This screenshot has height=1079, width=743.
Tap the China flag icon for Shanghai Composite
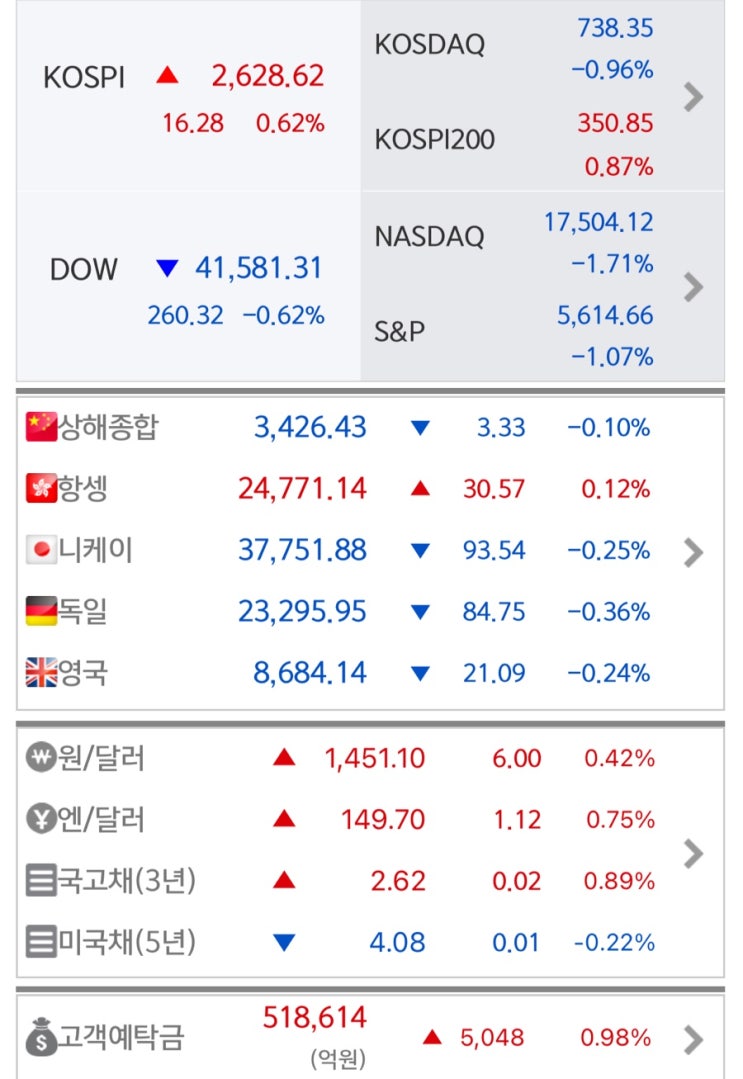[x=41, y=428]
